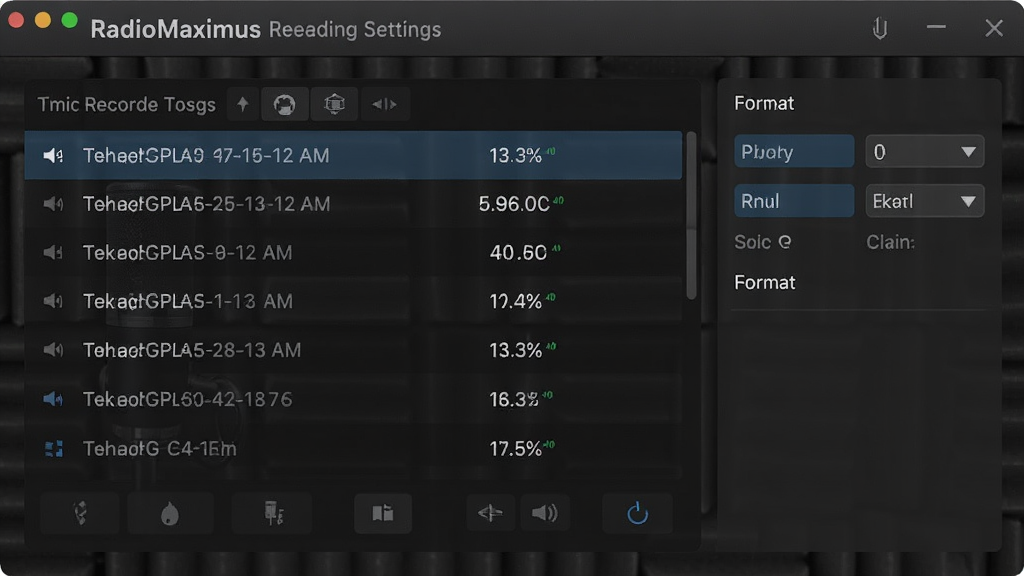
Task: Click the water droplet icon in the bottom bar
Action: [170, 513]
